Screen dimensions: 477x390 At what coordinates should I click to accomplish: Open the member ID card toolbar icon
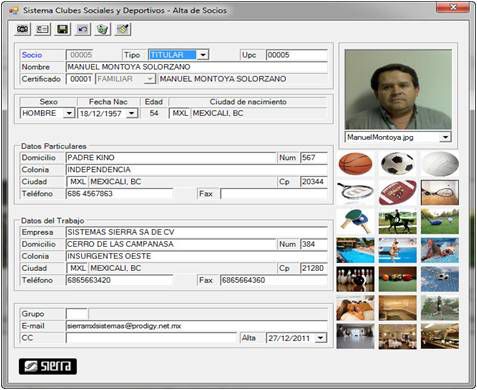pos(43,29)
